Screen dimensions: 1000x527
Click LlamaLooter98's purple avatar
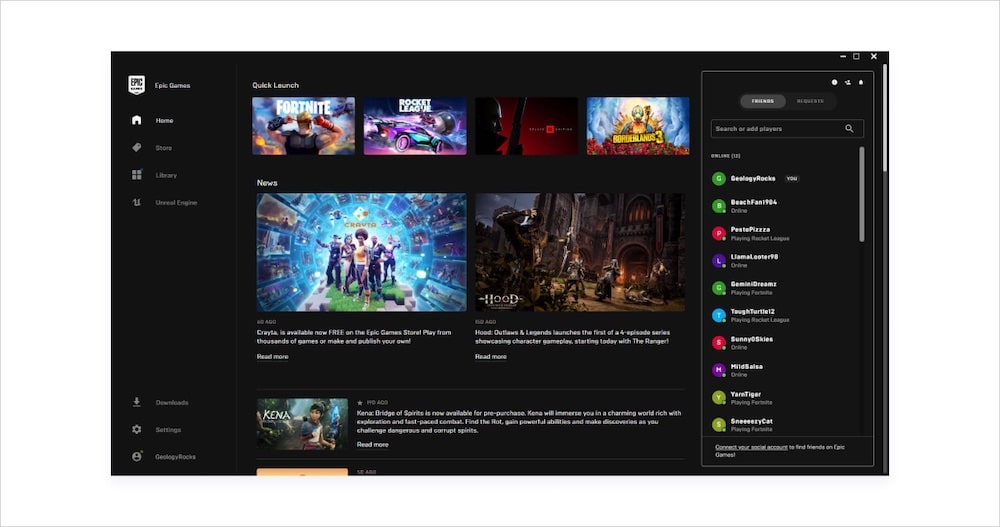[x=719, y=261]
